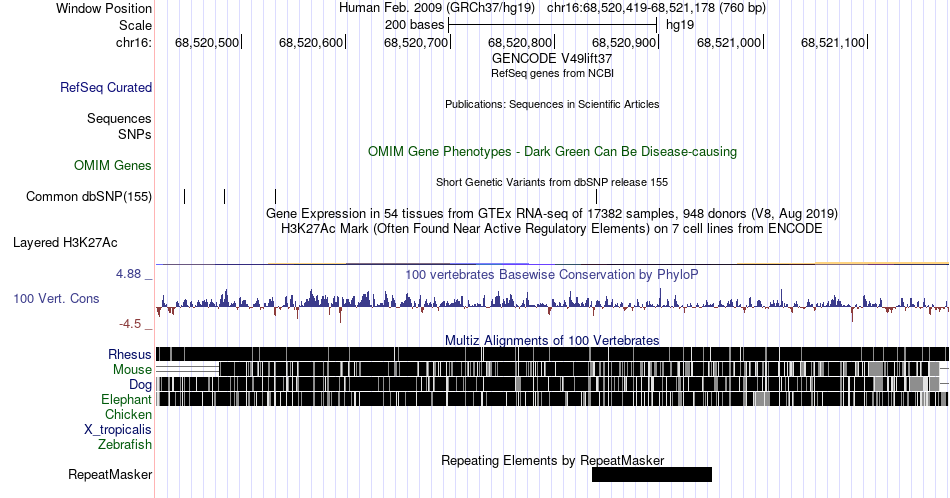Click the RefSeq genes from NCBI title
The height and width of the screenshot is (498, 950).
(552, 73)
